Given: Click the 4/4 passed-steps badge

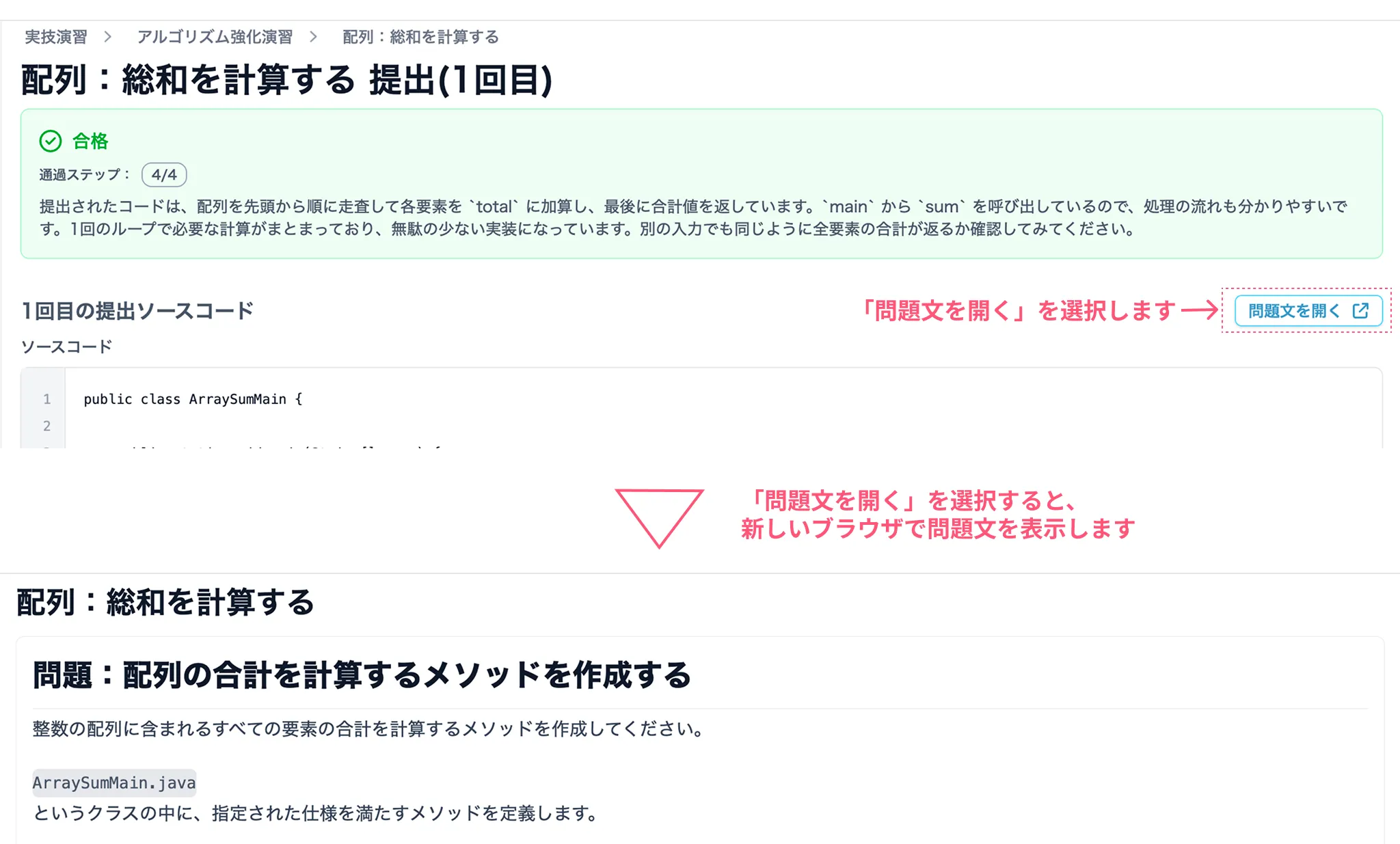Looking at the screenshot, I should click(164, 175).
